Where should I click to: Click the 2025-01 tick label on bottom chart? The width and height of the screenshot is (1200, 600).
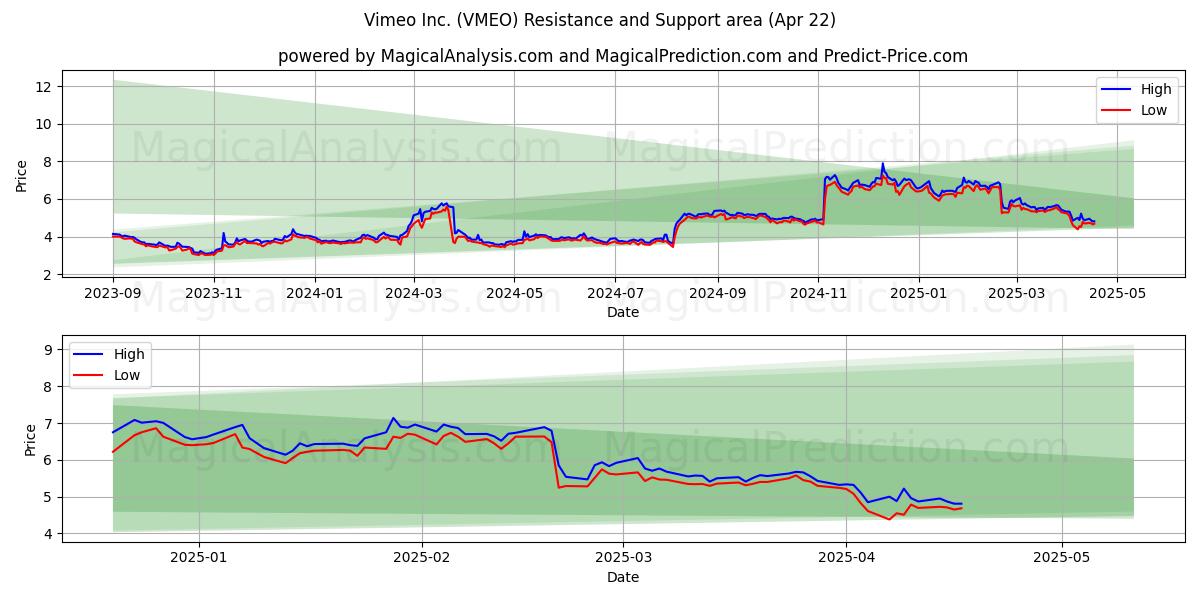coord(199,559)
